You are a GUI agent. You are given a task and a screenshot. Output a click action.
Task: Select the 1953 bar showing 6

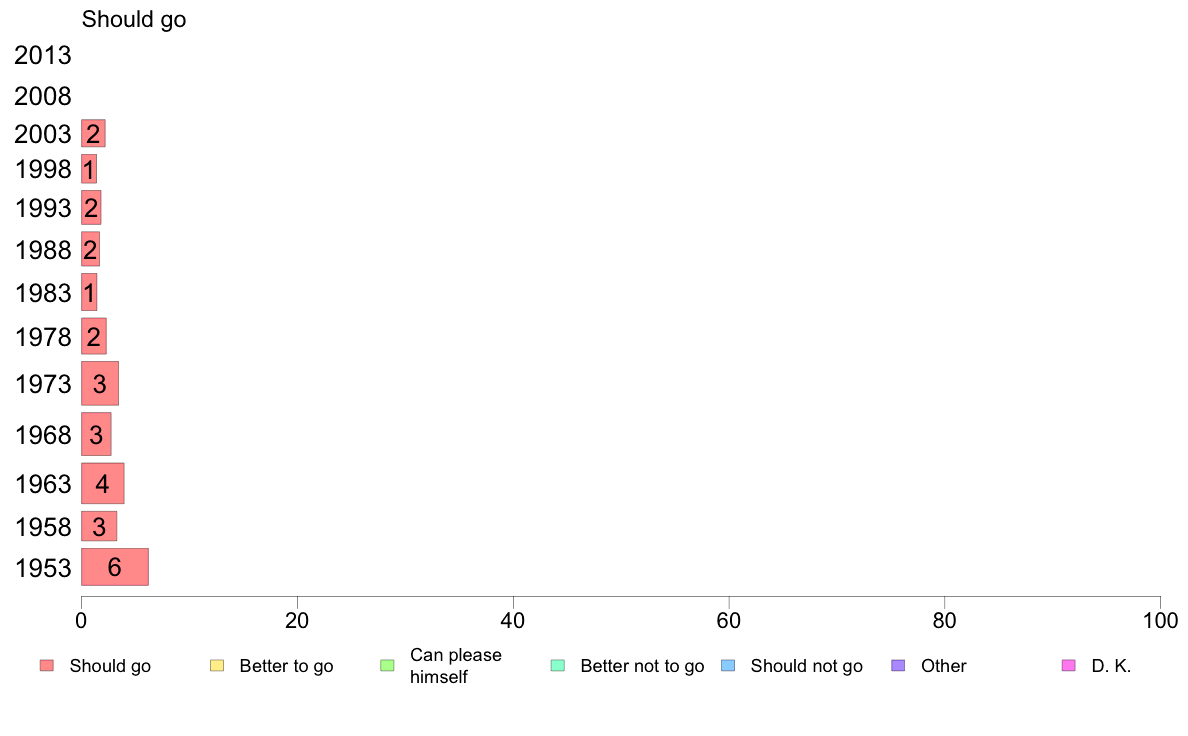(x=114, y=567)
